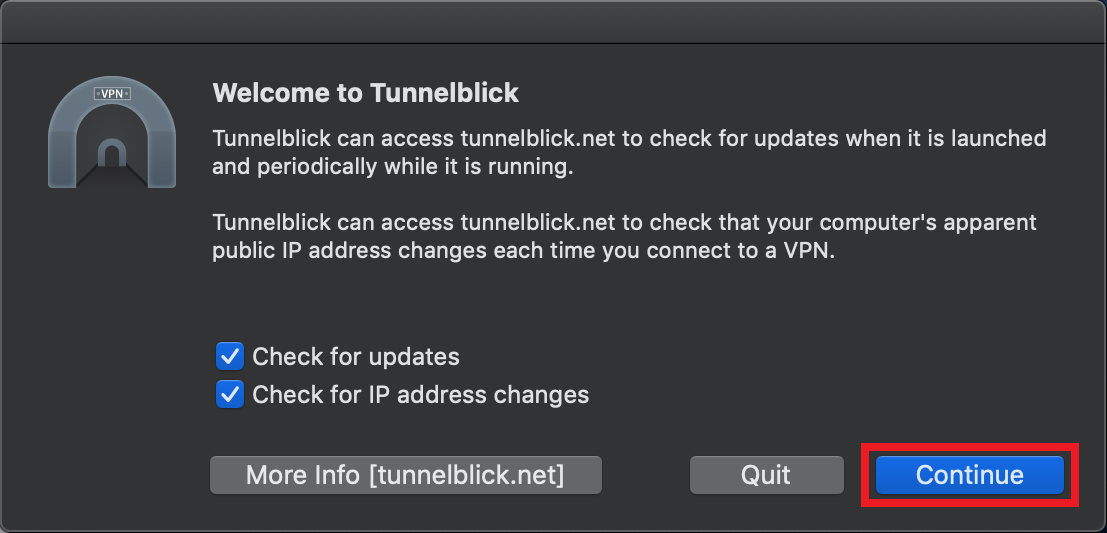Viewport: 1107px width, 533px height.
Task: Click the "Welcome to Tunnelblick" heading
Action: point(366,93)
